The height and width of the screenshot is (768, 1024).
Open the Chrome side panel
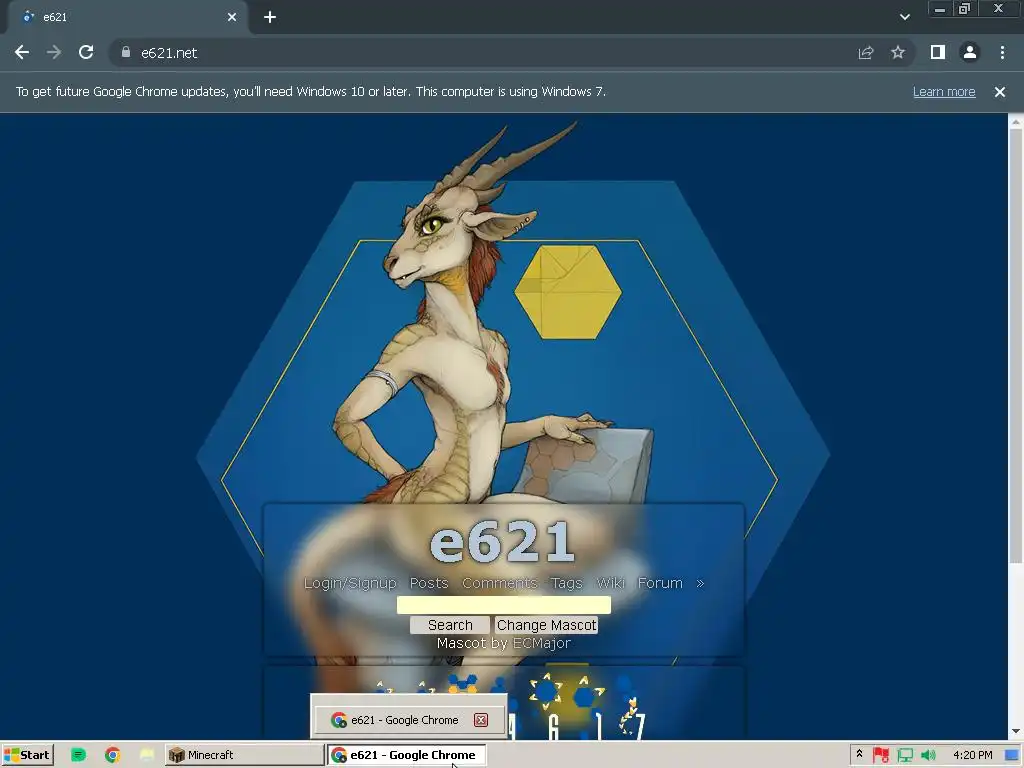[x=938, y=52]
